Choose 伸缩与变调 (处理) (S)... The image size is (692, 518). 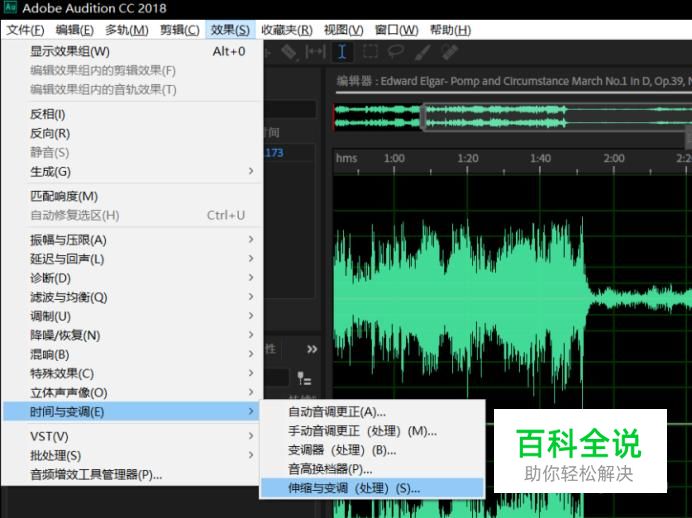tap(373, 488)
